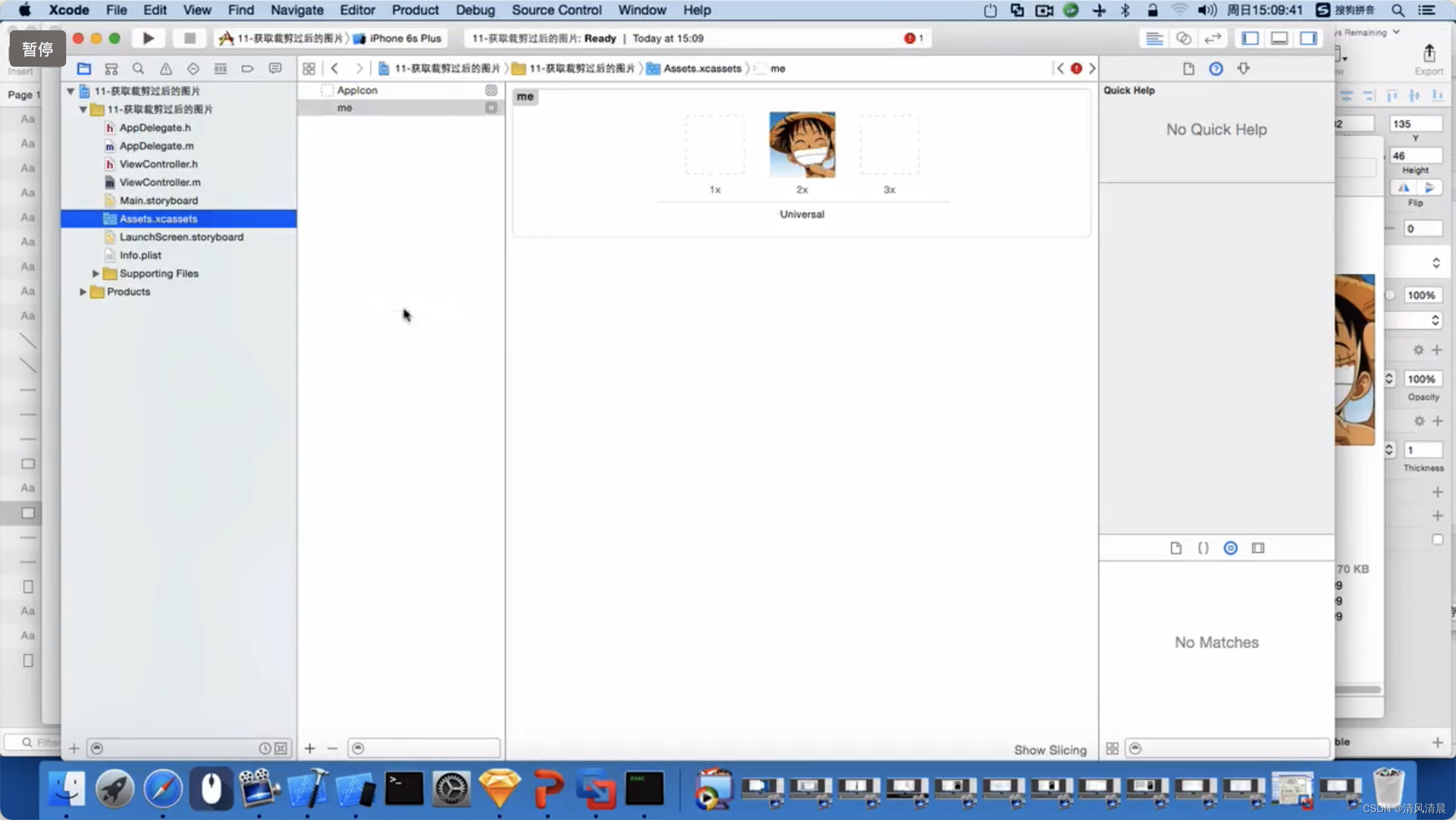This screenshot has height=820, width=1456.
Task: Open Spotlight search in menu bar
Action: click(x=1398, y=10)
